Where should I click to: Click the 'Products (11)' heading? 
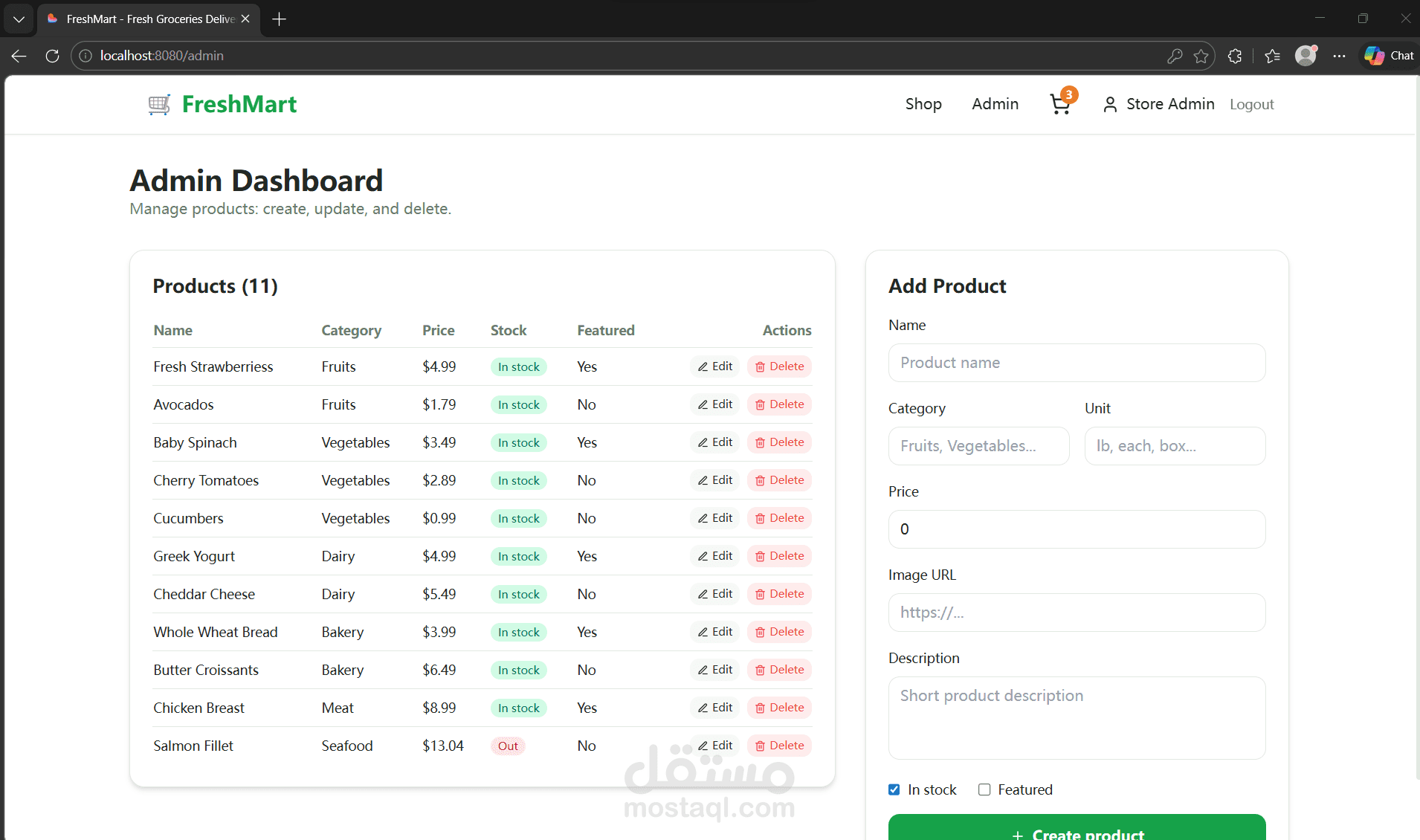pyautogui.click(x=215, y=286)
